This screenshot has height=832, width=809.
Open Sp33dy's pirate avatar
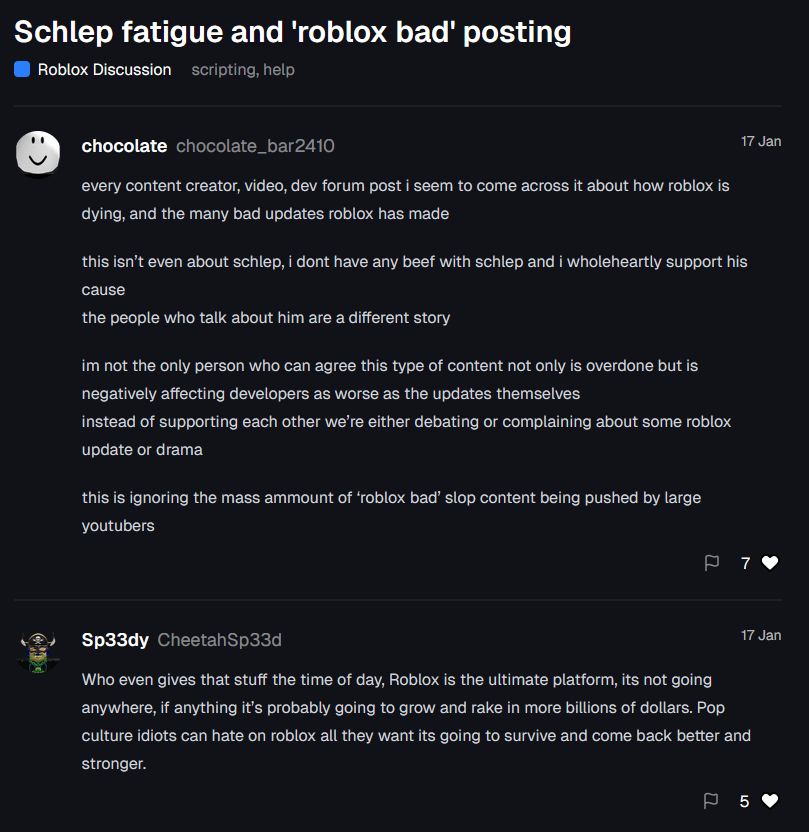[x=38, y=652]
